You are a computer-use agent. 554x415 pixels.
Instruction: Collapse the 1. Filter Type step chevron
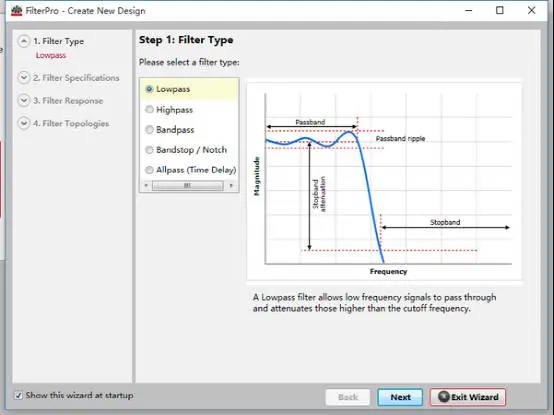[x=24, y=41]
